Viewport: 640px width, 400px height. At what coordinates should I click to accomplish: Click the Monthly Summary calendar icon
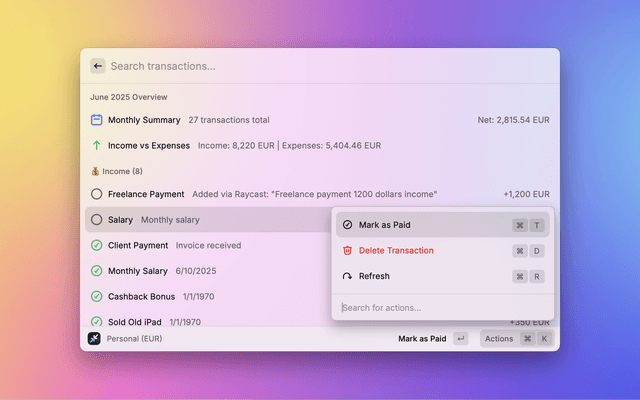pyautogui.click(x=97, y=120)
